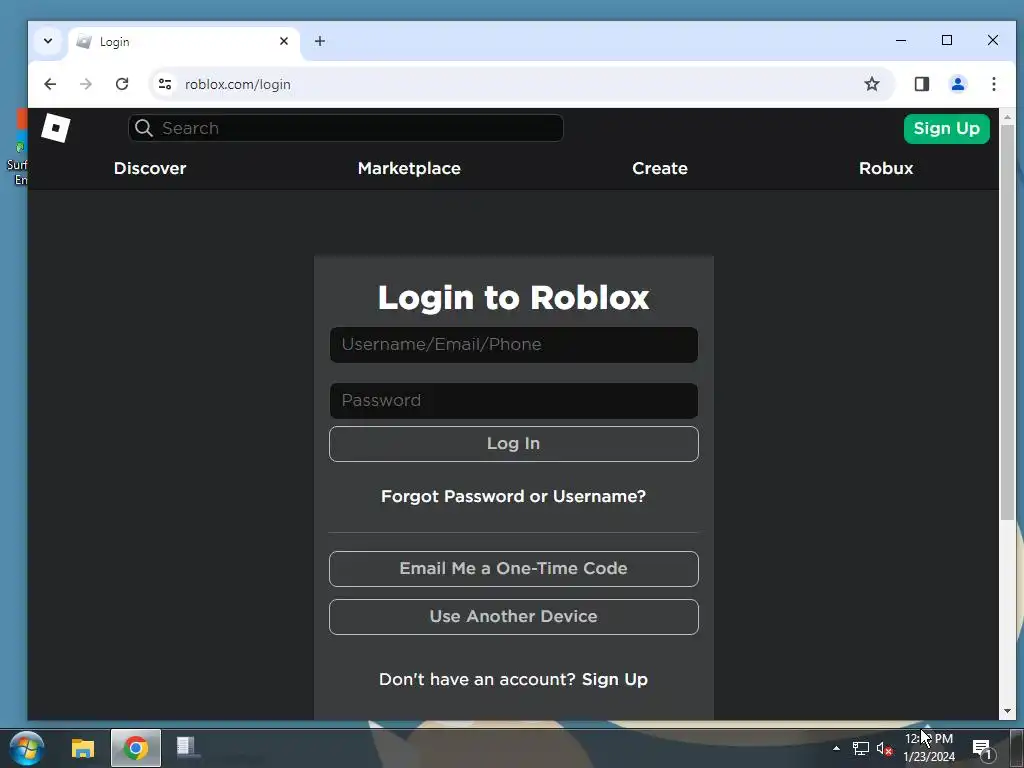Screen dimensions: 1024x768
Task: Minimize the Chrome window
Action: click(x=901, y=40)
